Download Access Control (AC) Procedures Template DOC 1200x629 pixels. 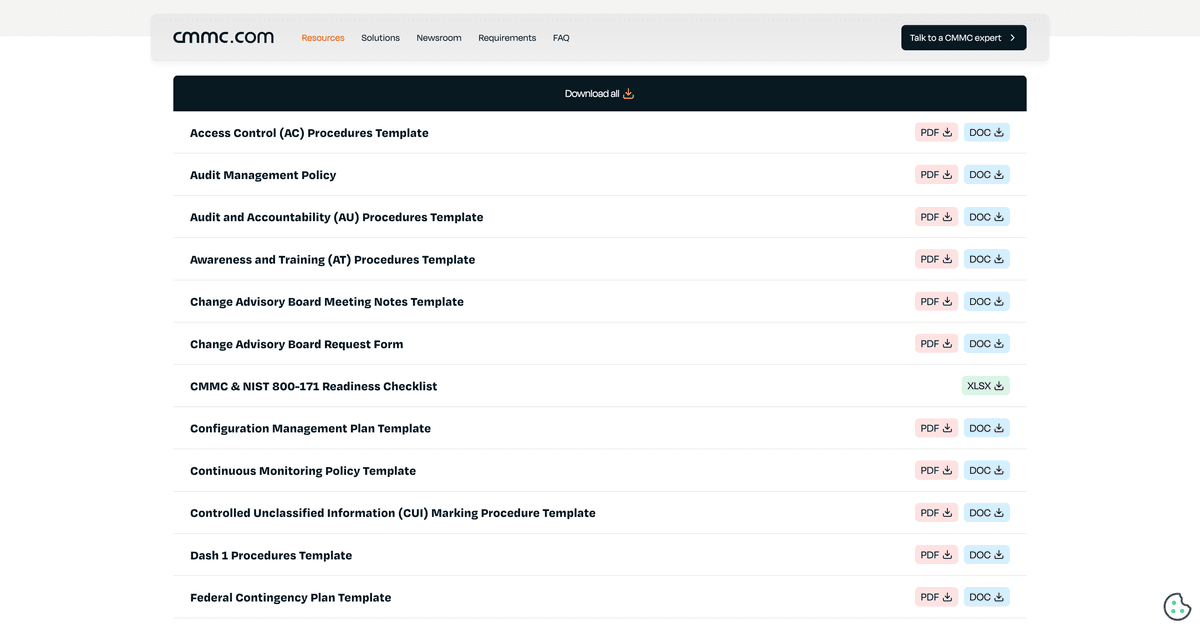[x=986, y=132]
